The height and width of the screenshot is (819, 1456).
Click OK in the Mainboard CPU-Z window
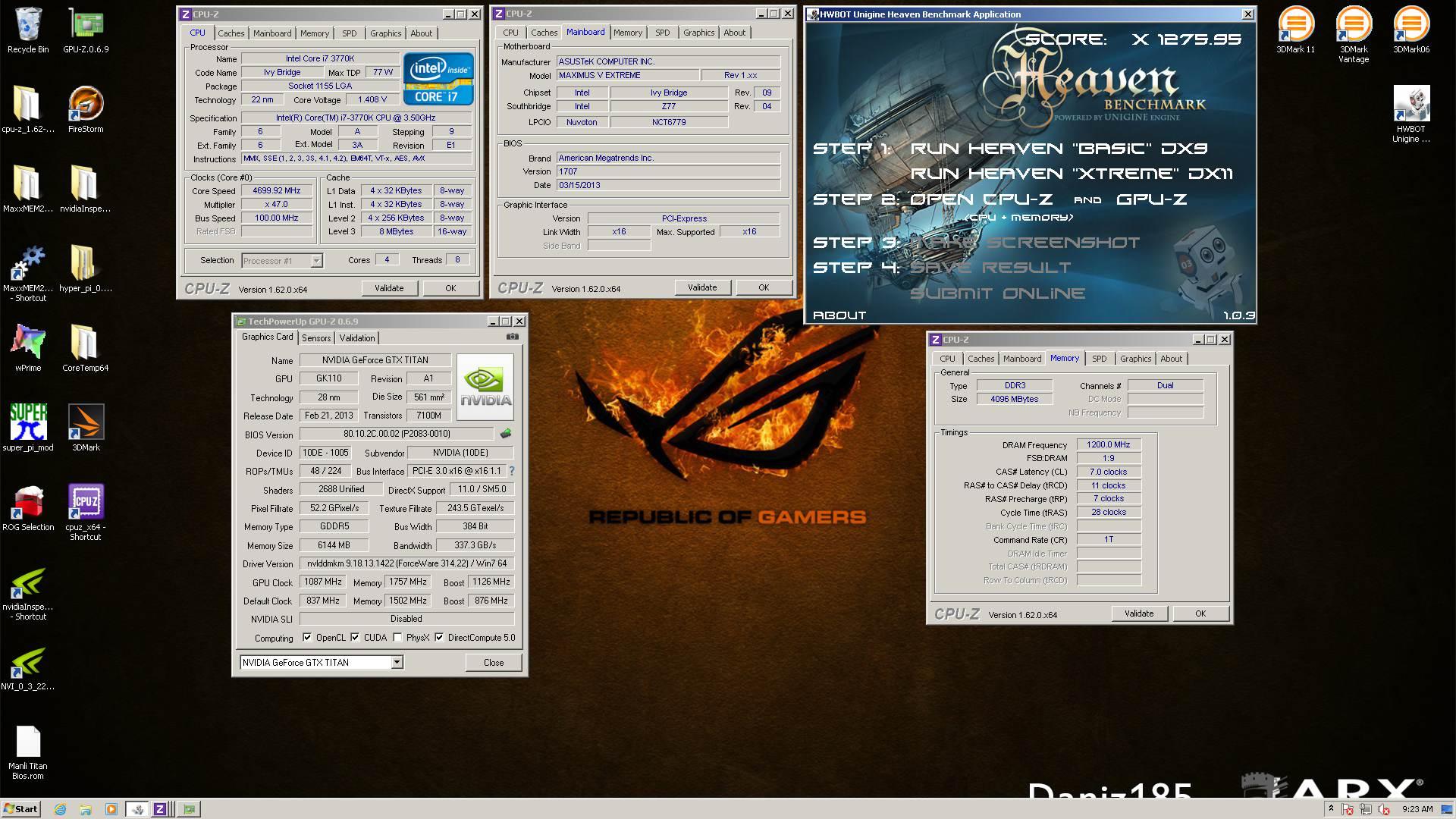coord(764,287)
